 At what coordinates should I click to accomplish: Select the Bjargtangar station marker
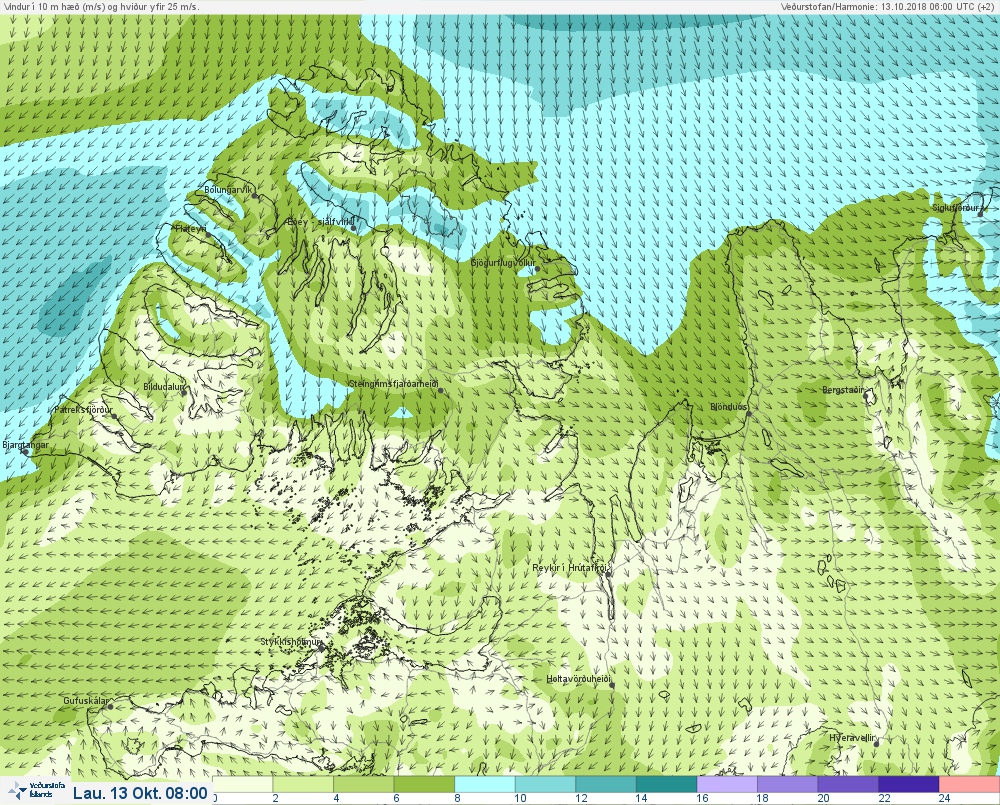(26, 451)
